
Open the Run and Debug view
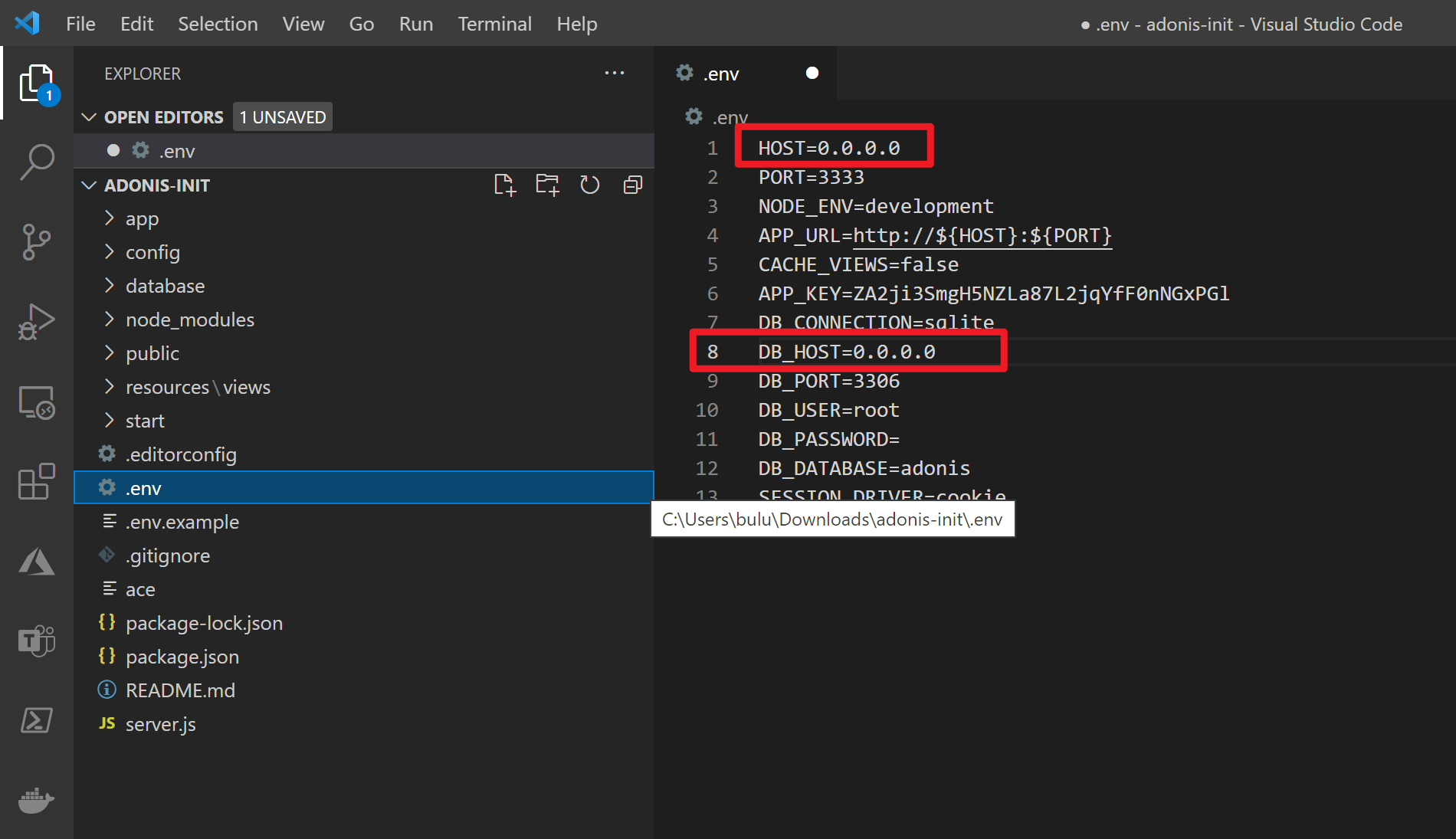click(x=37, y=322)
